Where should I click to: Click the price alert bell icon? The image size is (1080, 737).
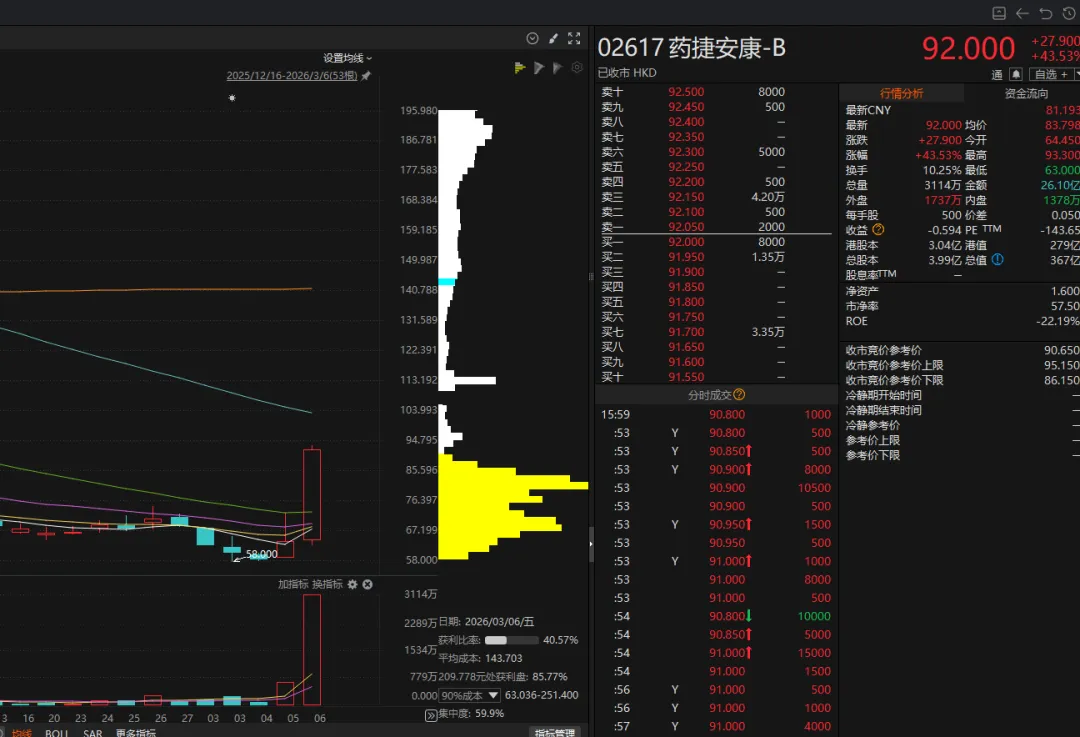point(1016,74)
